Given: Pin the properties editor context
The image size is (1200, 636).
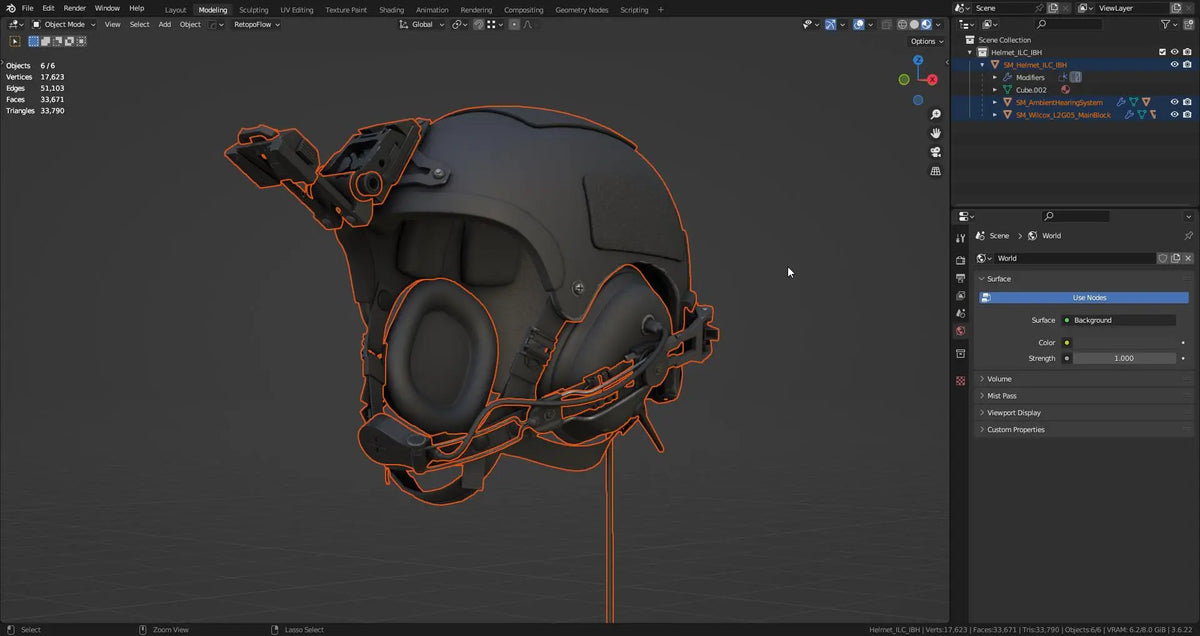Looking at the screenshot, I should 1188,236.
